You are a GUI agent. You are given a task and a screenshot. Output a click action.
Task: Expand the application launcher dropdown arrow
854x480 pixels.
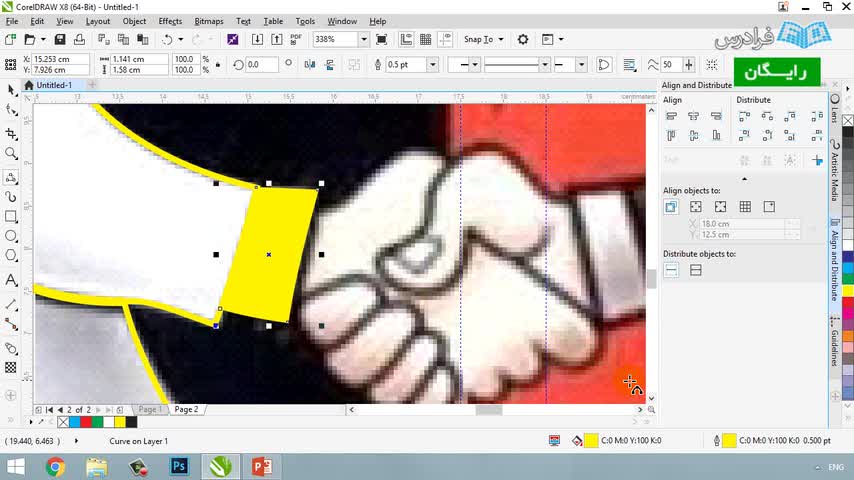point(561,39)
